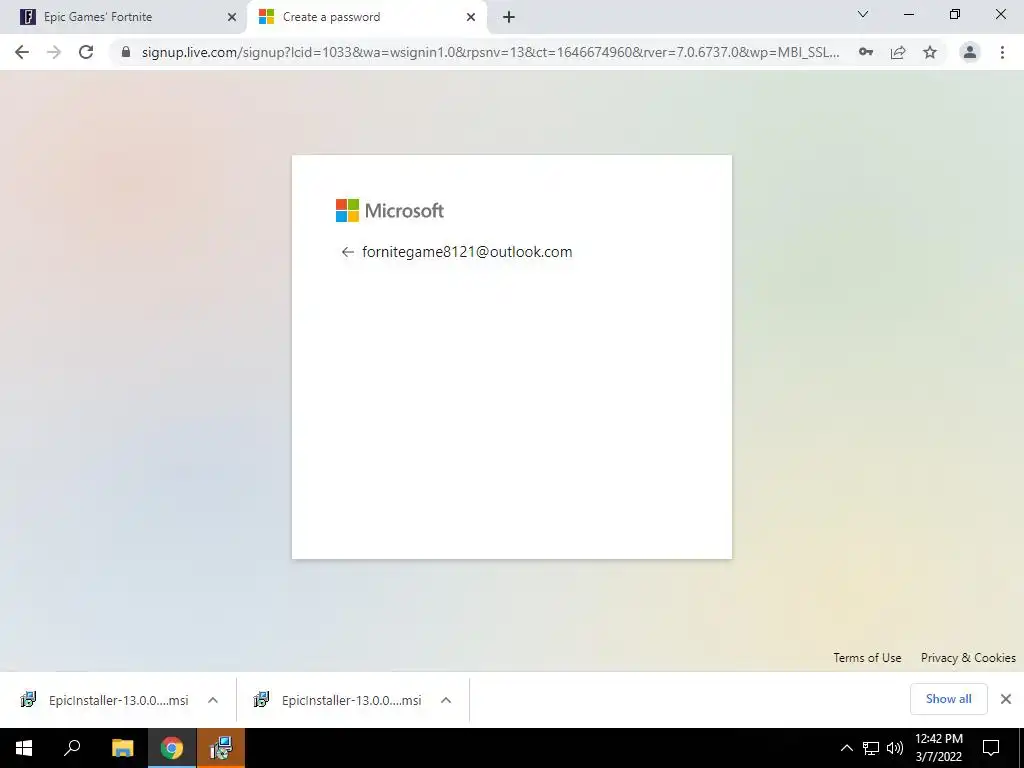Open saved passwords key icon in address bar

pyautogui.click(x=866, y=52)
